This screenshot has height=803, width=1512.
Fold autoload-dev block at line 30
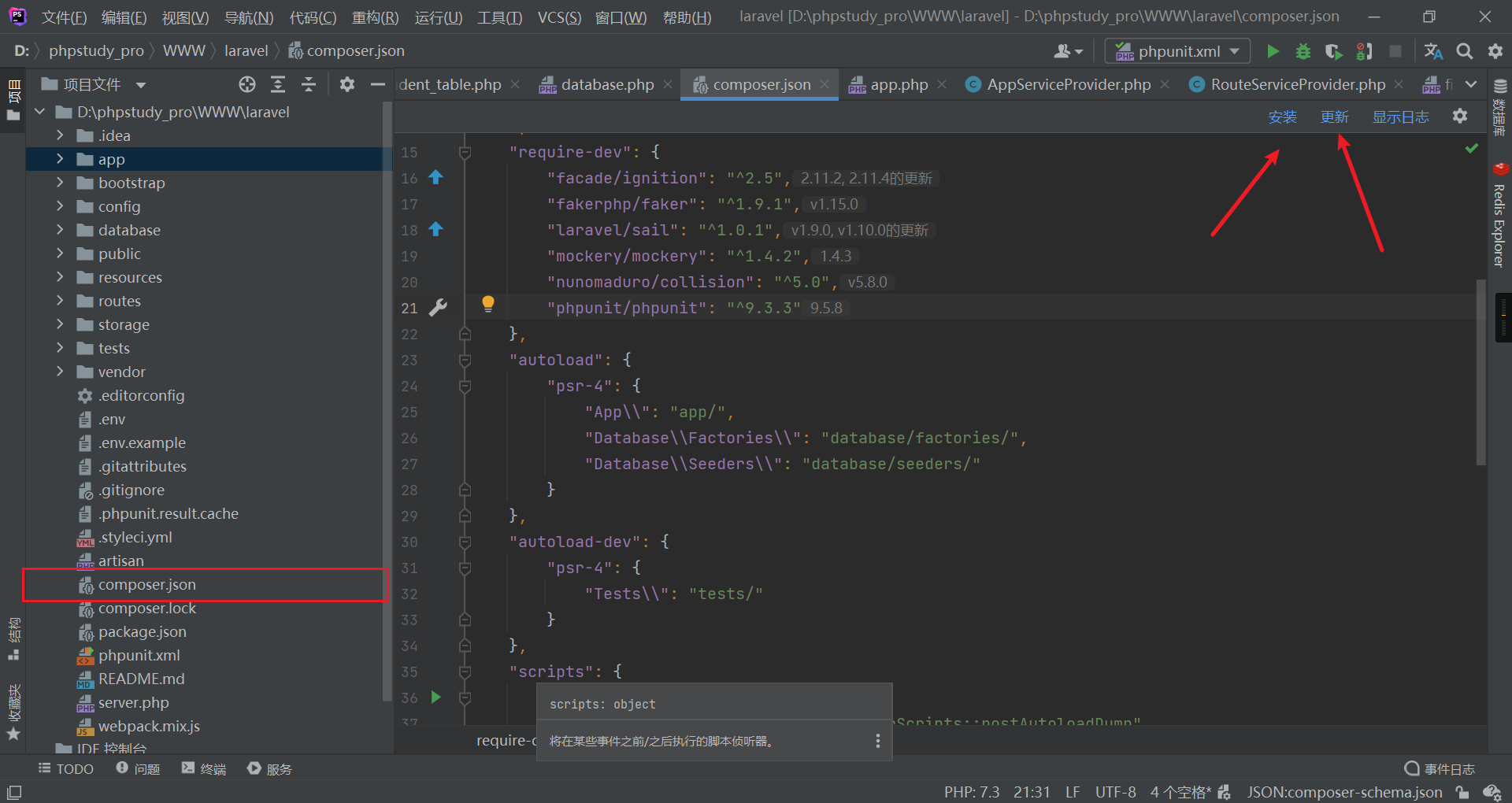pyautogui.click(x=465, y=542)
